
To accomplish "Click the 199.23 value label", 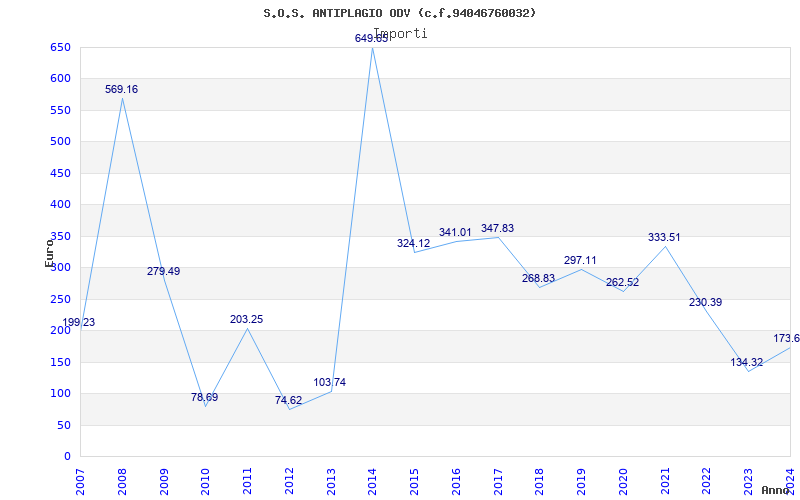I will [x=79, y=322].
